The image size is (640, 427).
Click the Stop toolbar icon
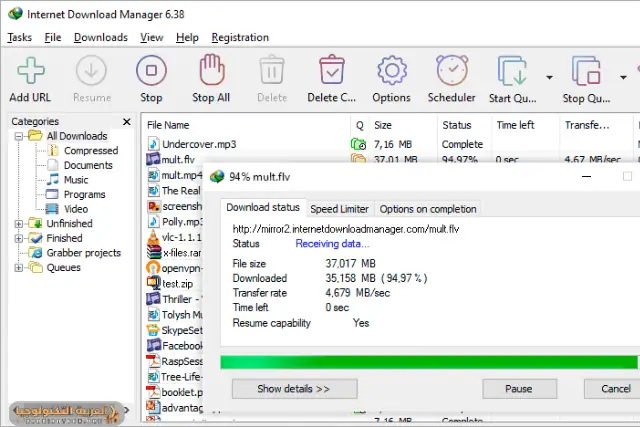click(x=151, y=71)
